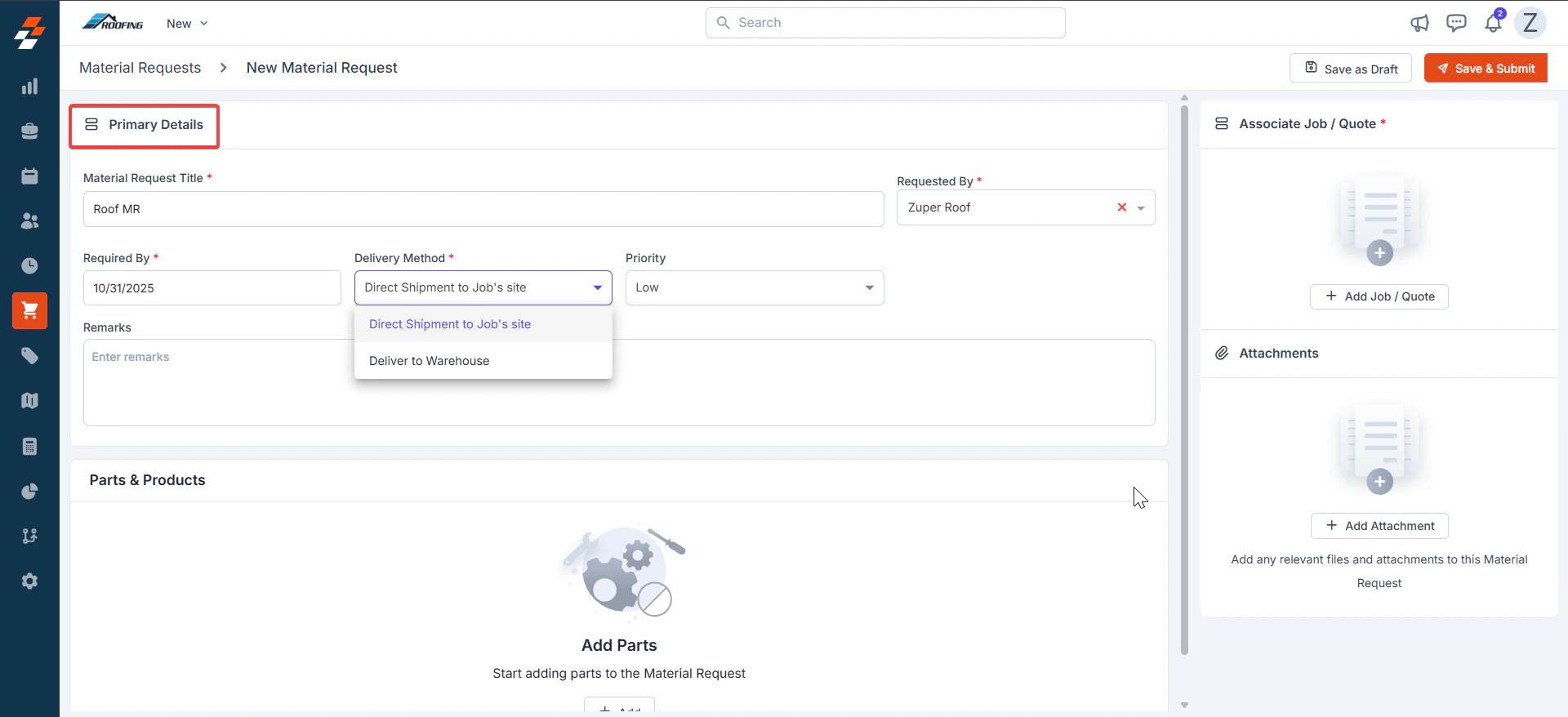
Task: Select Direct Shipment to Job's site option
Action: click(483, 324)
